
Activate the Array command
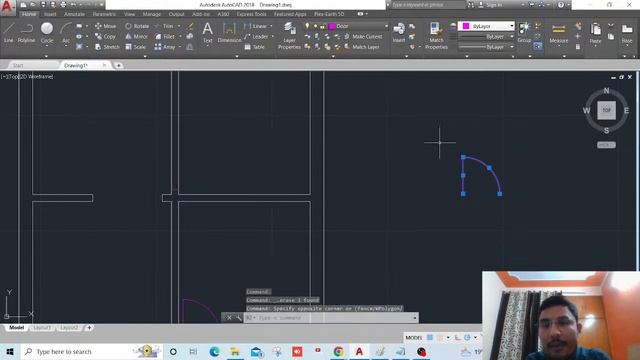click(x=165, y=47)
